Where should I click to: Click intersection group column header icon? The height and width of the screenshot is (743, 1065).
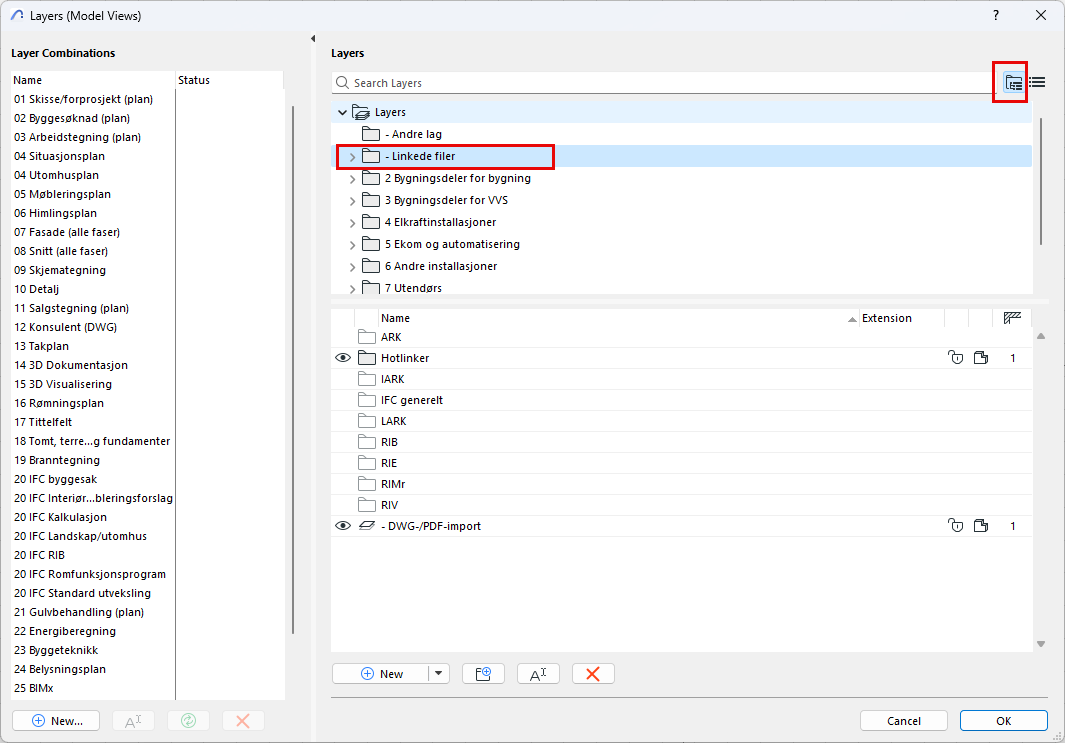tap(1012, 318)
